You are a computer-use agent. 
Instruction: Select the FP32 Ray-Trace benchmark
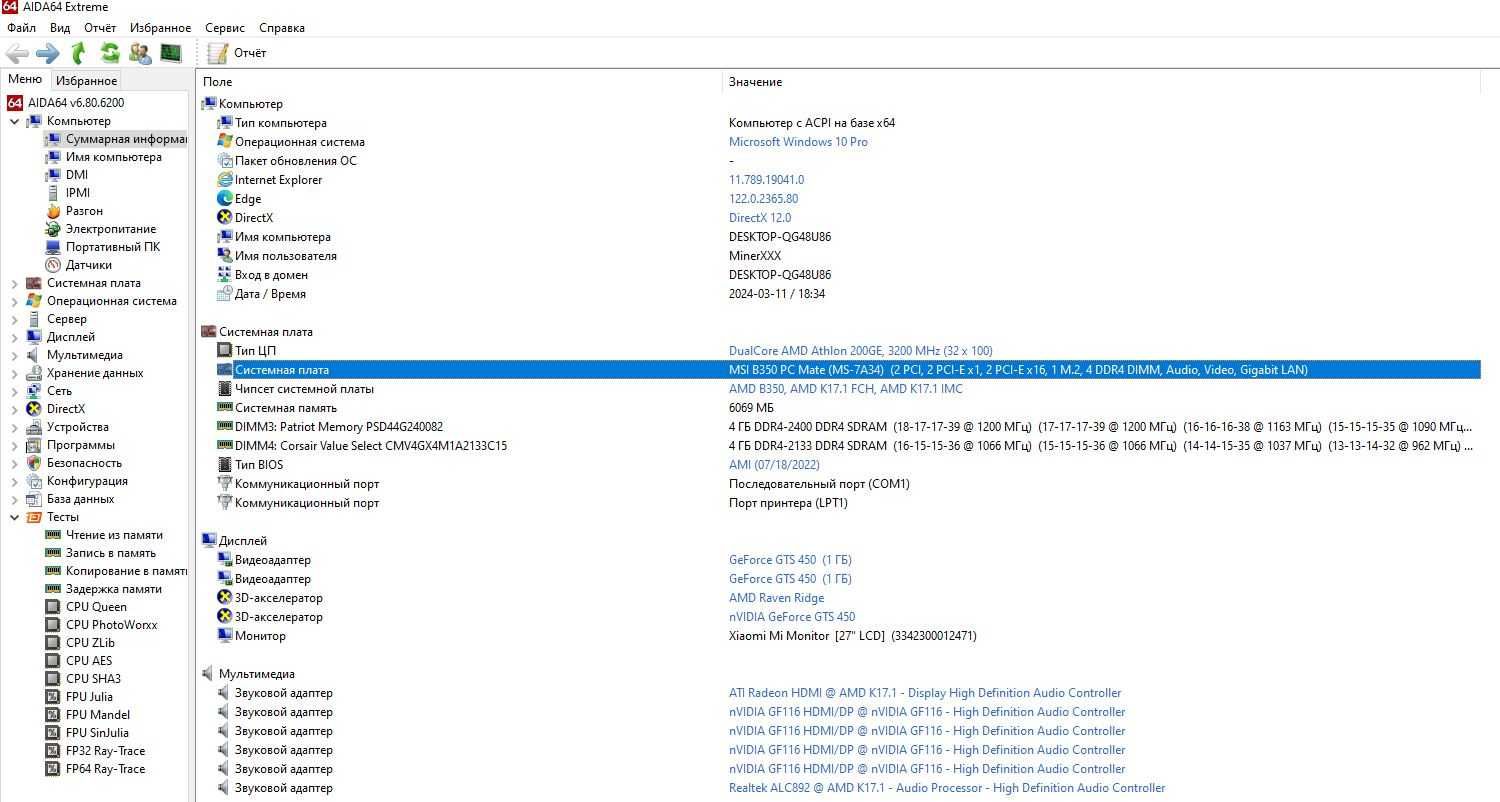tap(105, 751)
